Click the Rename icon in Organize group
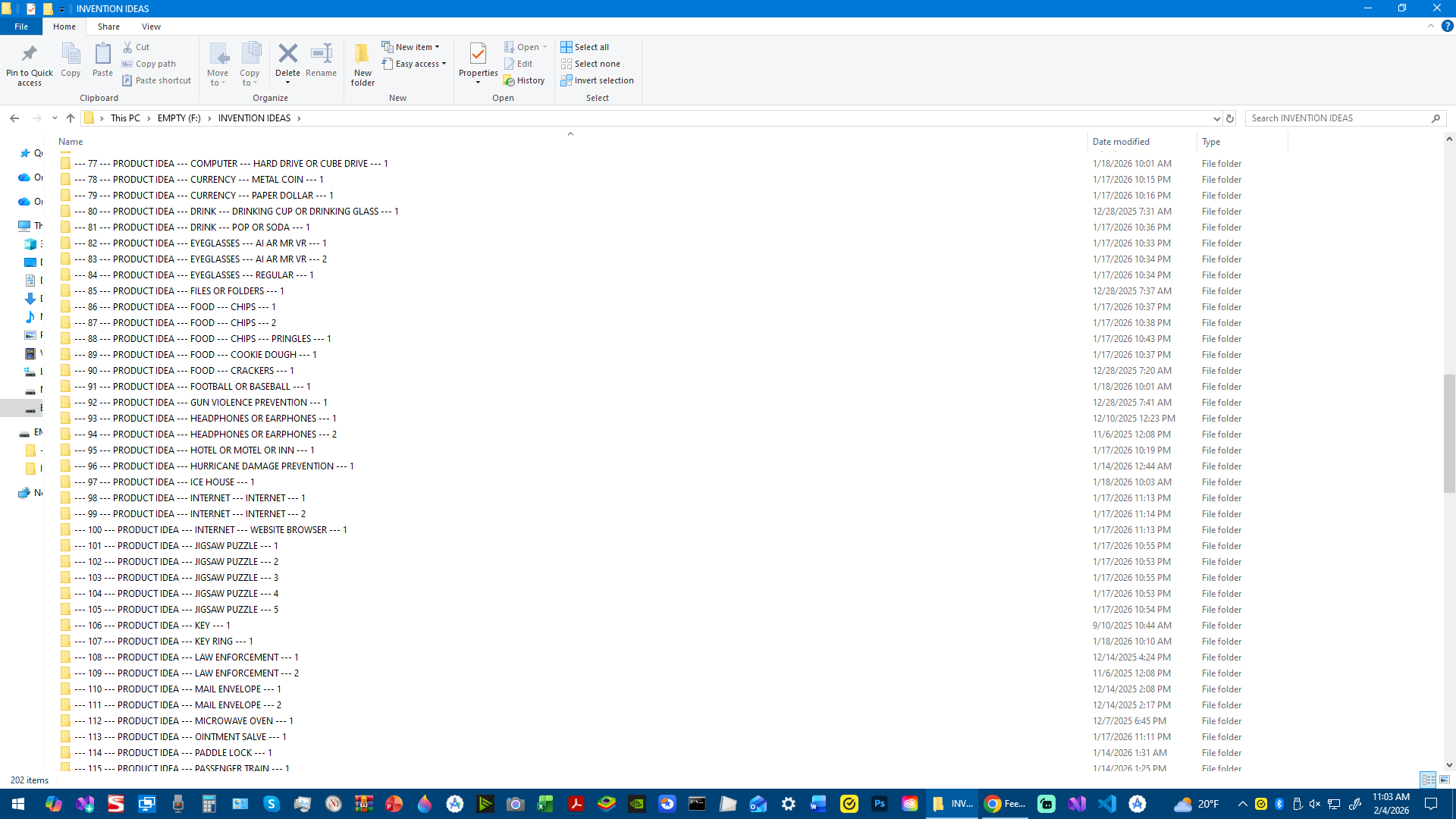Viewport: 1456px width, 819px height. pos(321,54)
